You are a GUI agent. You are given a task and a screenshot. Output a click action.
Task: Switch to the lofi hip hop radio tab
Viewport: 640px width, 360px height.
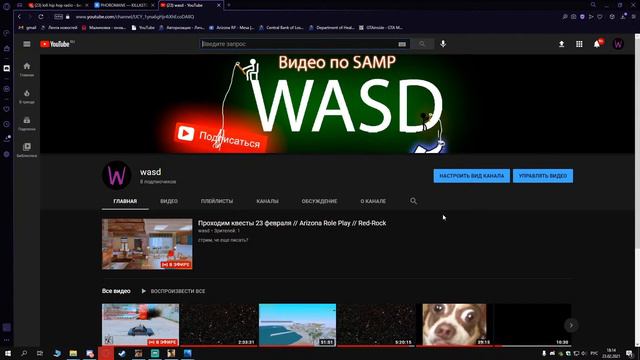(x=58, y=5)
